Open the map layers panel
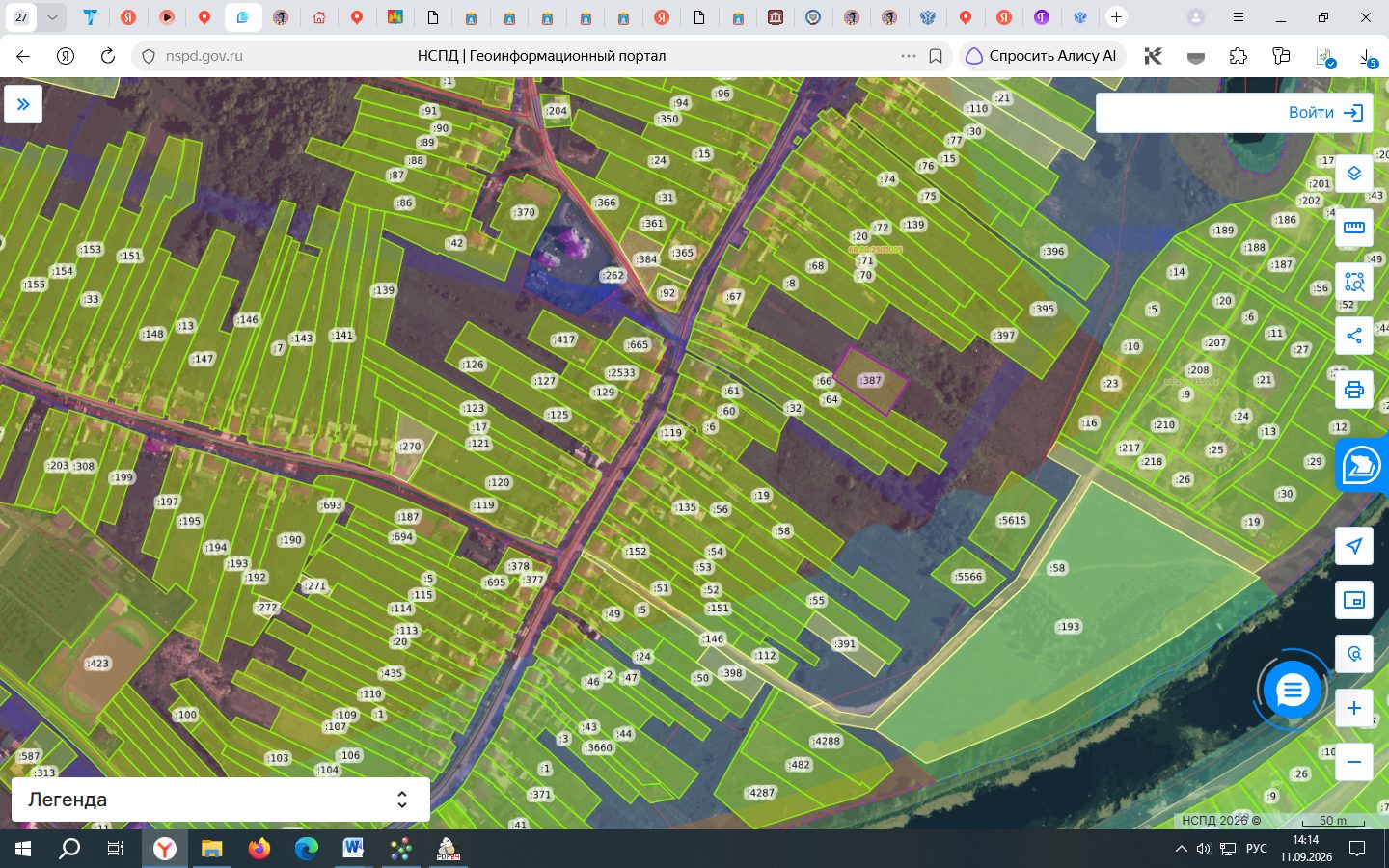 coord(1354,174)
